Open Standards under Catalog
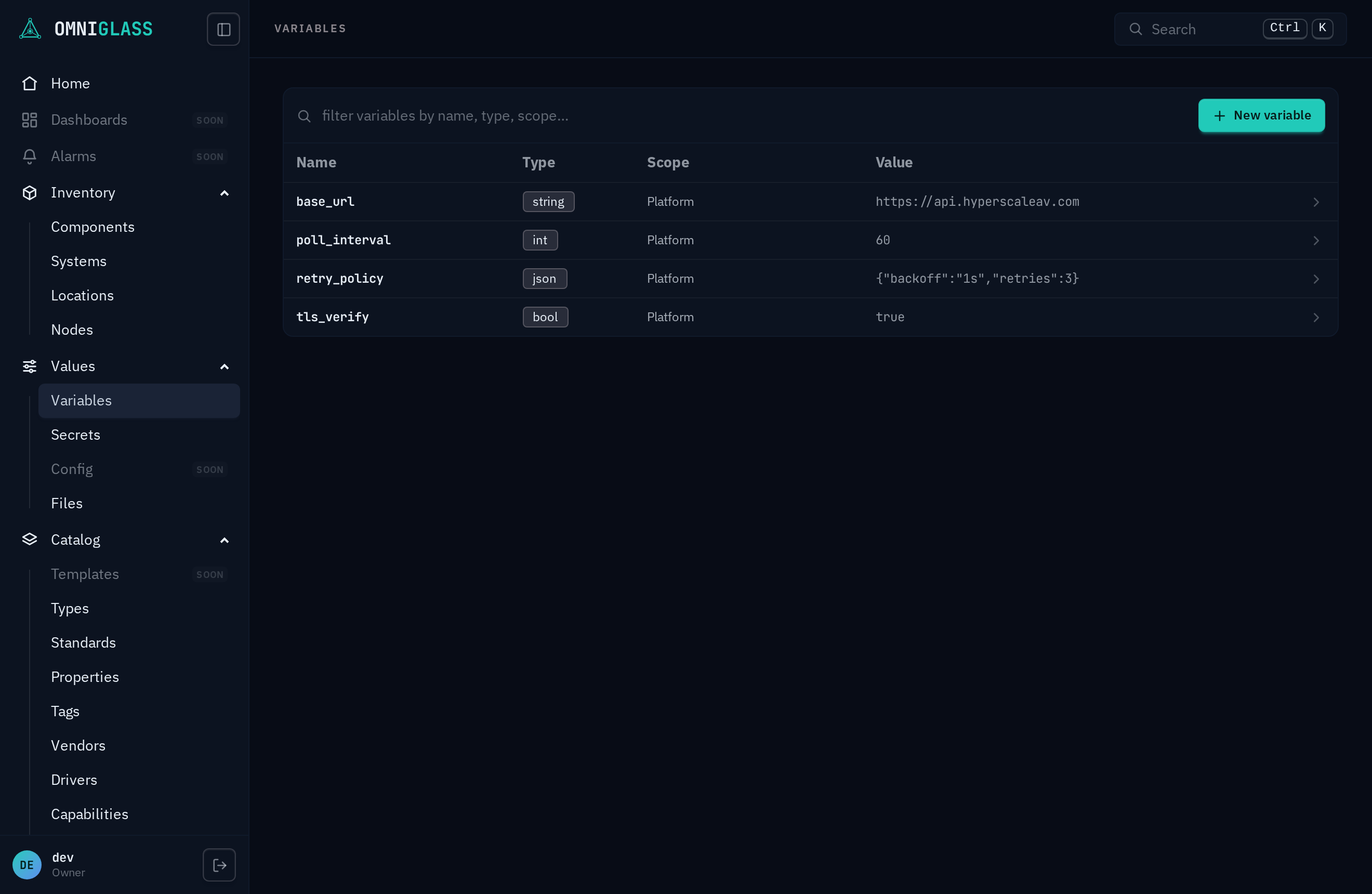Image resolution: width=1372 pixels, height=894 pixels. tap(139, 642)
